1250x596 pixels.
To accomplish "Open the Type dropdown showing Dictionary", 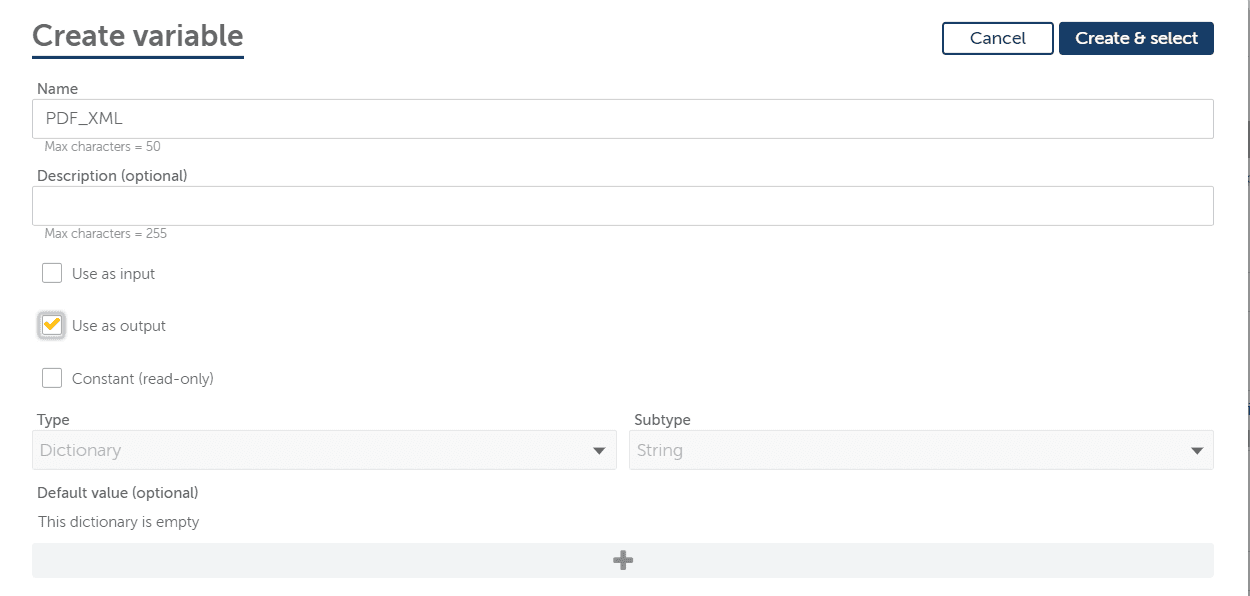I will (325, 450).
